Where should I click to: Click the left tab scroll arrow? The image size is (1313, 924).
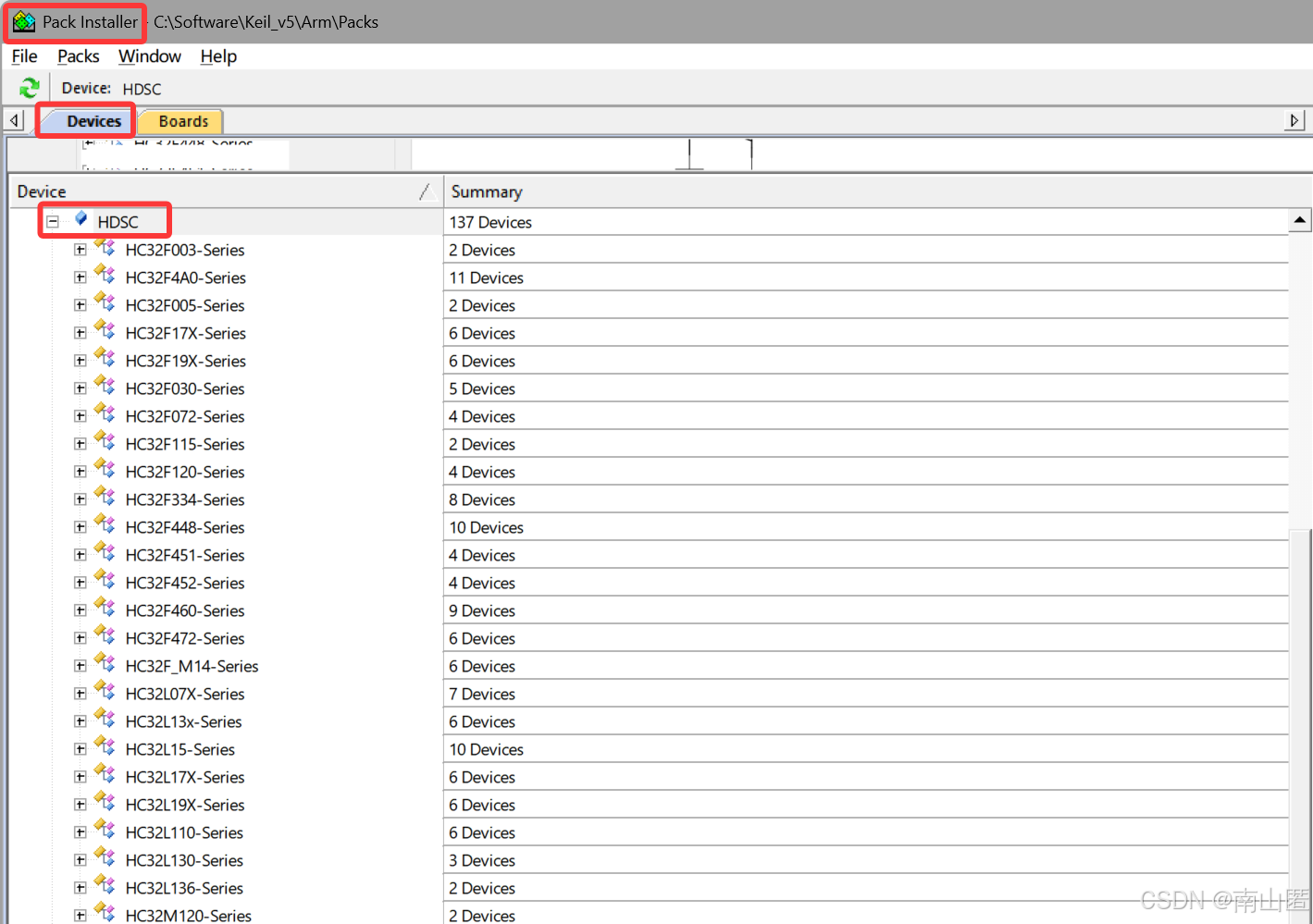coord(14,120)
